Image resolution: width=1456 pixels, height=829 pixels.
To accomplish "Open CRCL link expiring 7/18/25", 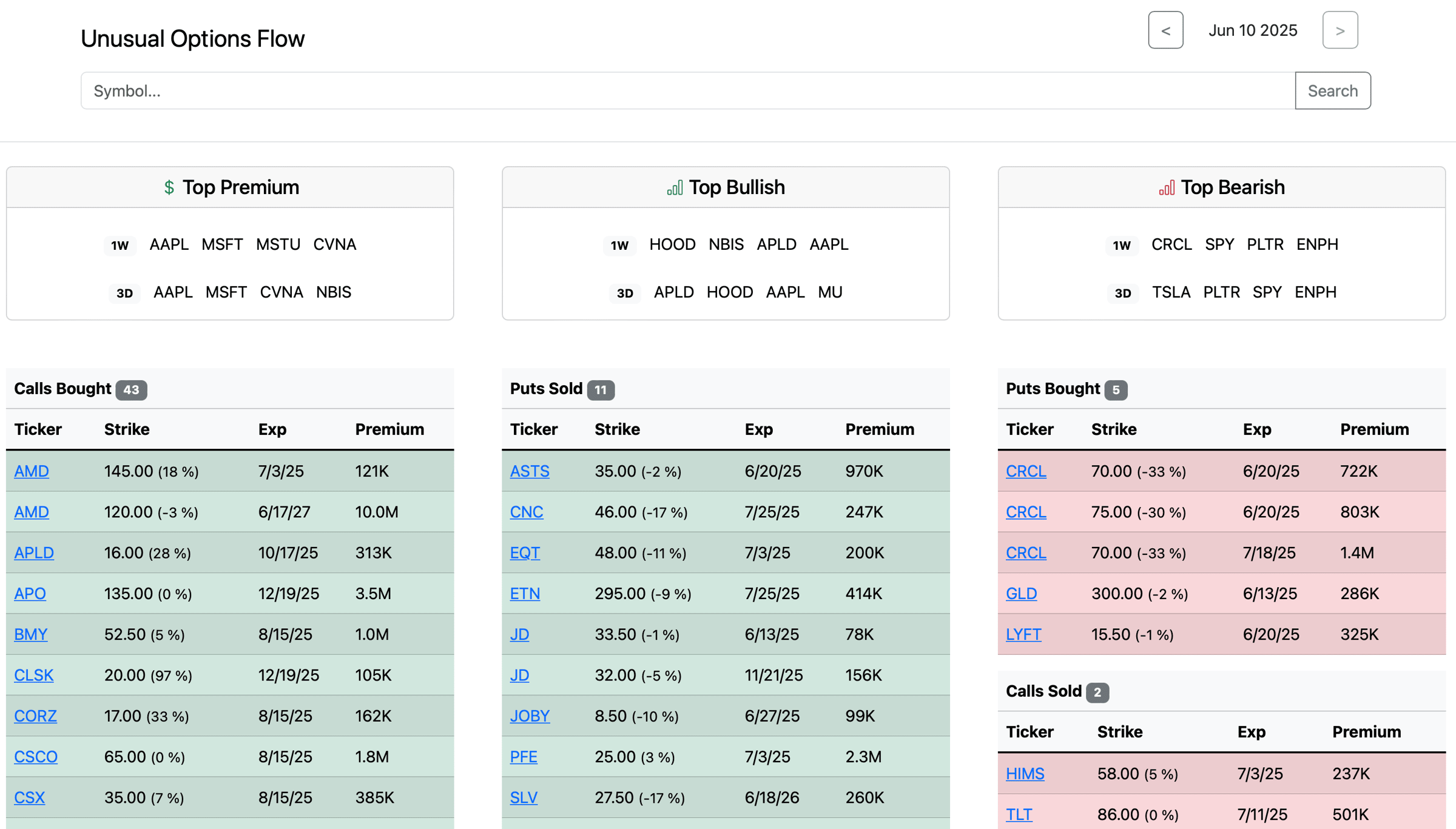I will [x=1026, y=552].
